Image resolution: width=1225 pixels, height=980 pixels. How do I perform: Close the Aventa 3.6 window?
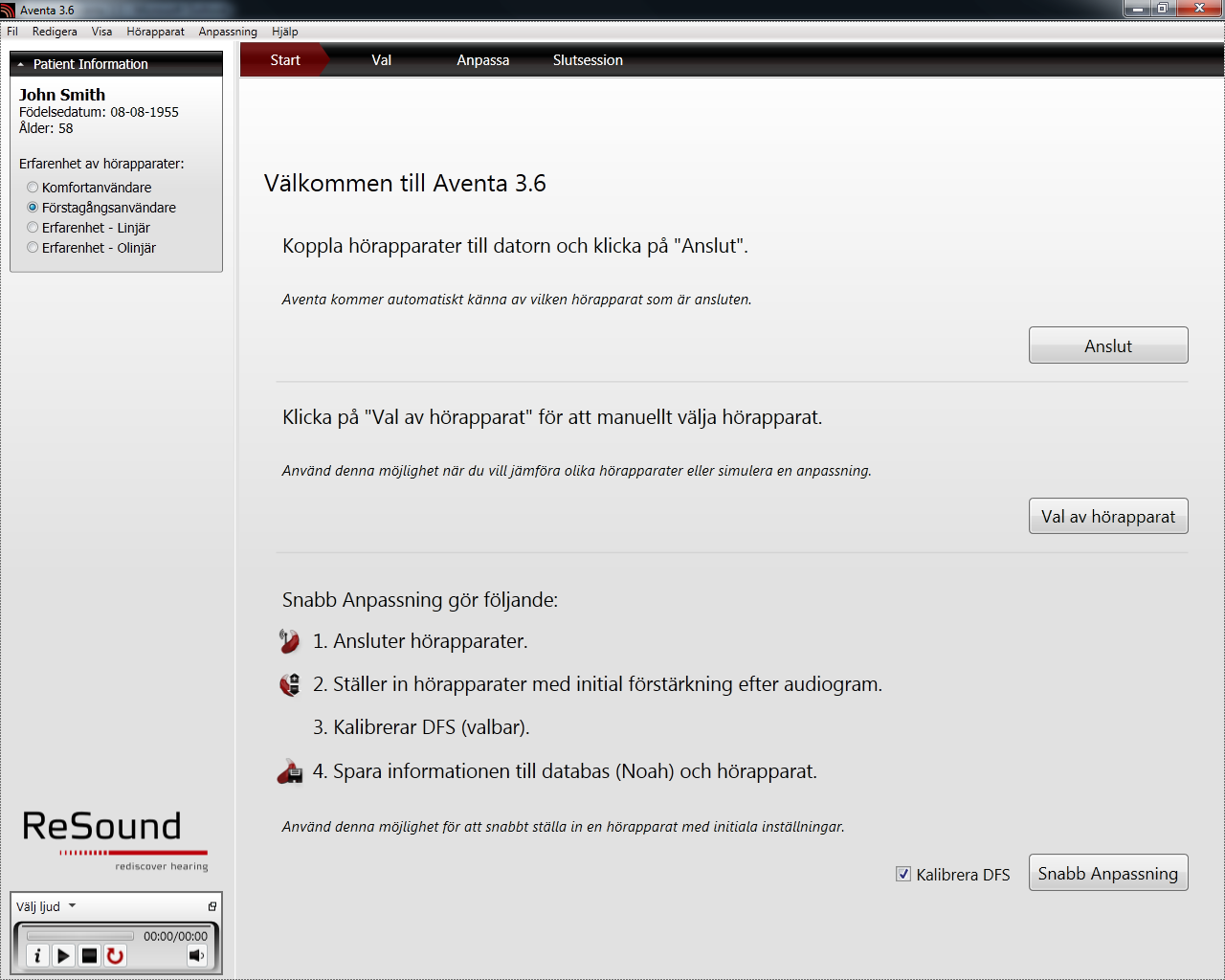[1200, 9]
